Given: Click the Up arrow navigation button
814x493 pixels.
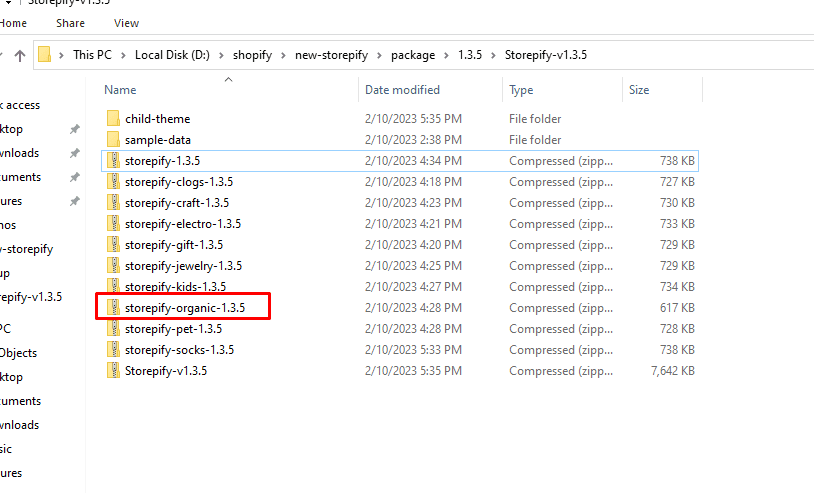Looking at the screenshot, I should tap(19, 55).
